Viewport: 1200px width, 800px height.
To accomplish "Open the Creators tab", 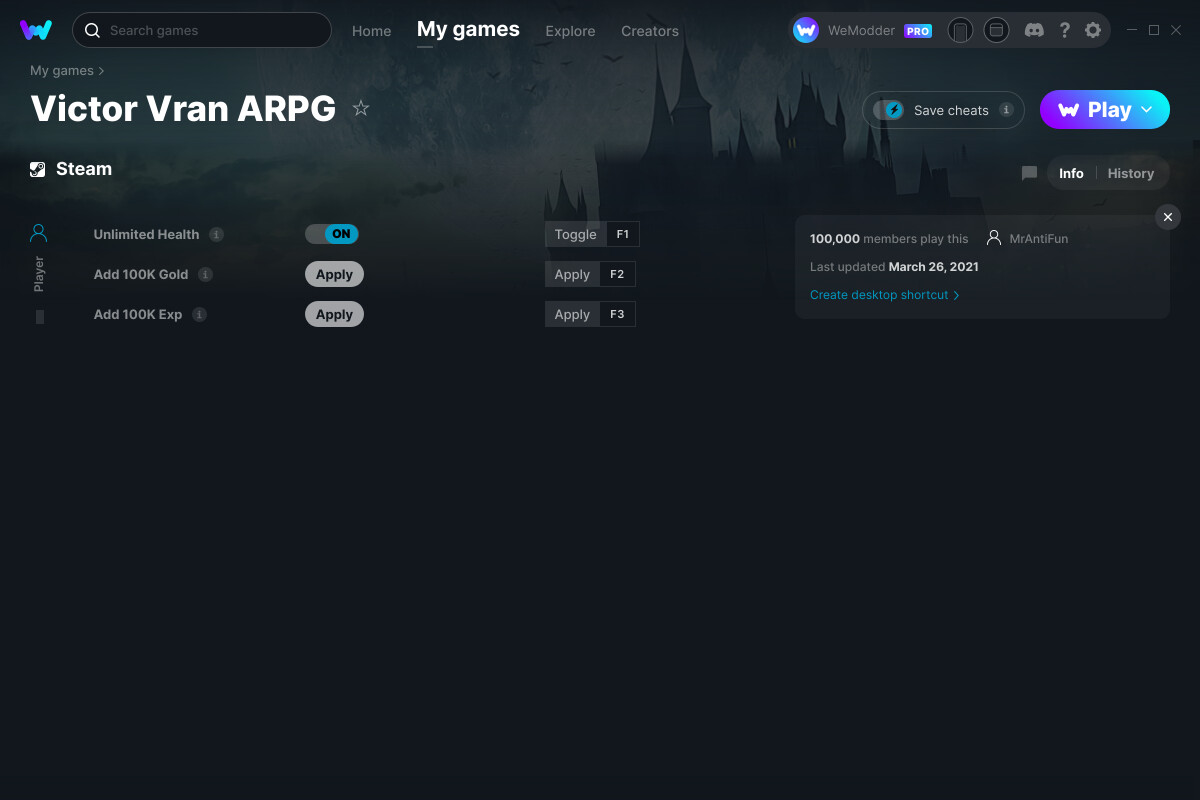I will [650, 31].
